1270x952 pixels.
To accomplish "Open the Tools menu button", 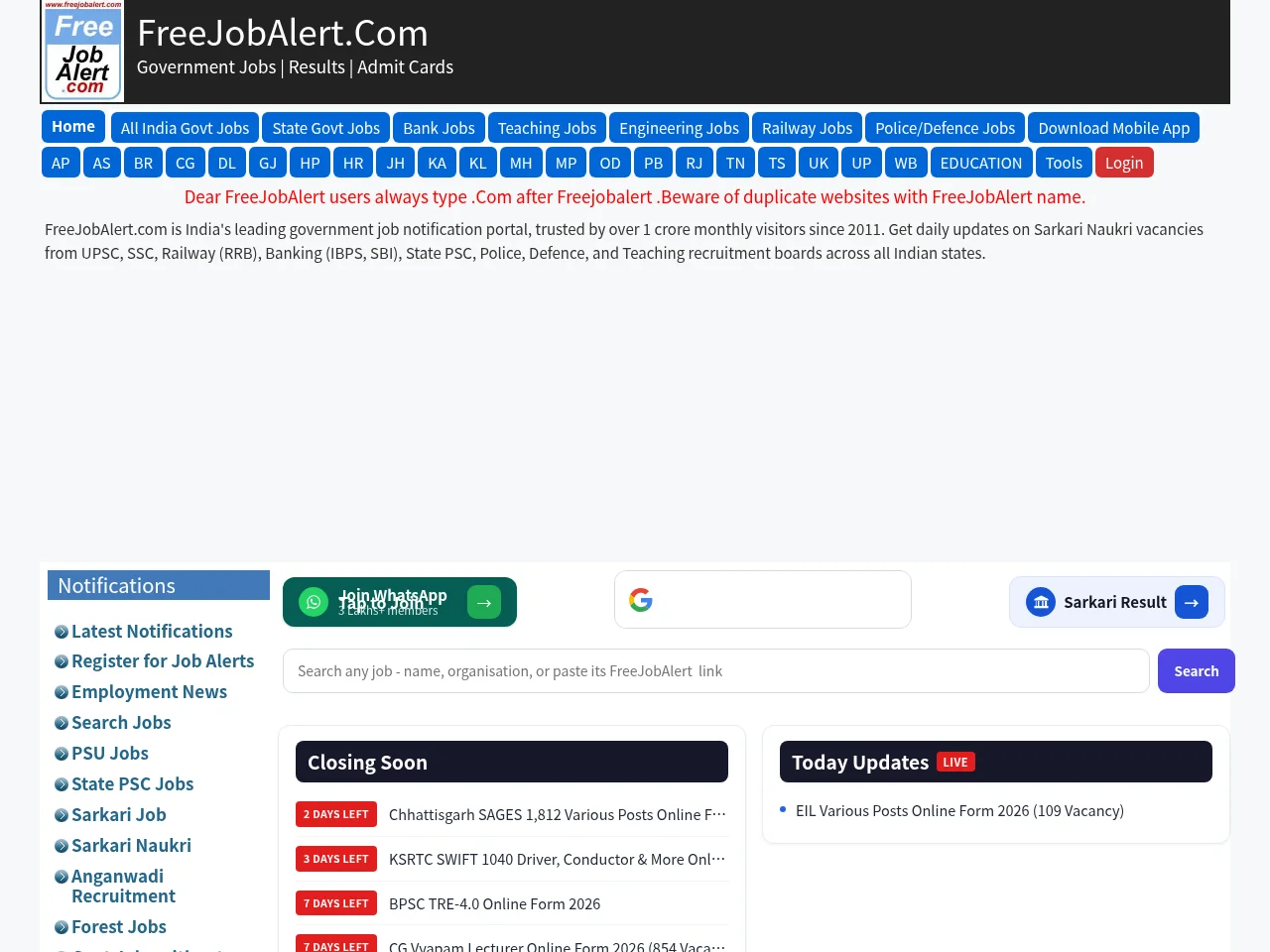I will [x=1064, y=163].
